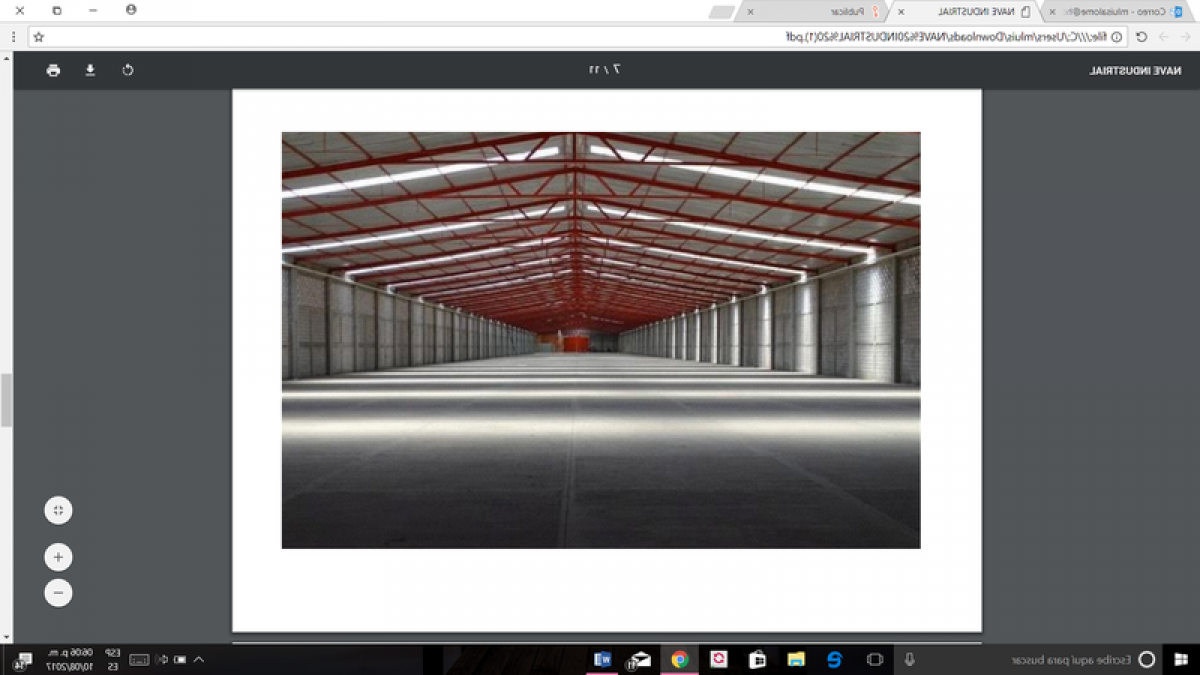Download the NAVE INDUSTRIAL PDF

click(x=90, y=71)
